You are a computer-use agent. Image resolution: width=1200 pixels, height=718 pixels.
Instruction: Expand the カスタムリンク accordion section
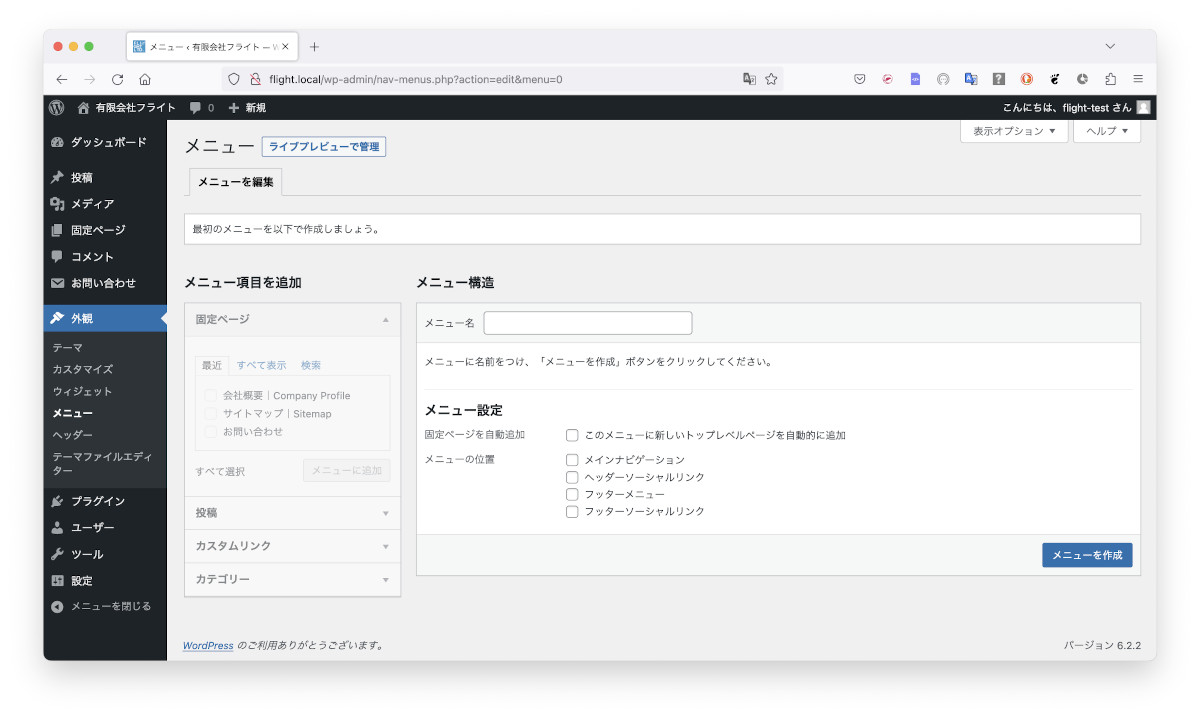[292, 546]
